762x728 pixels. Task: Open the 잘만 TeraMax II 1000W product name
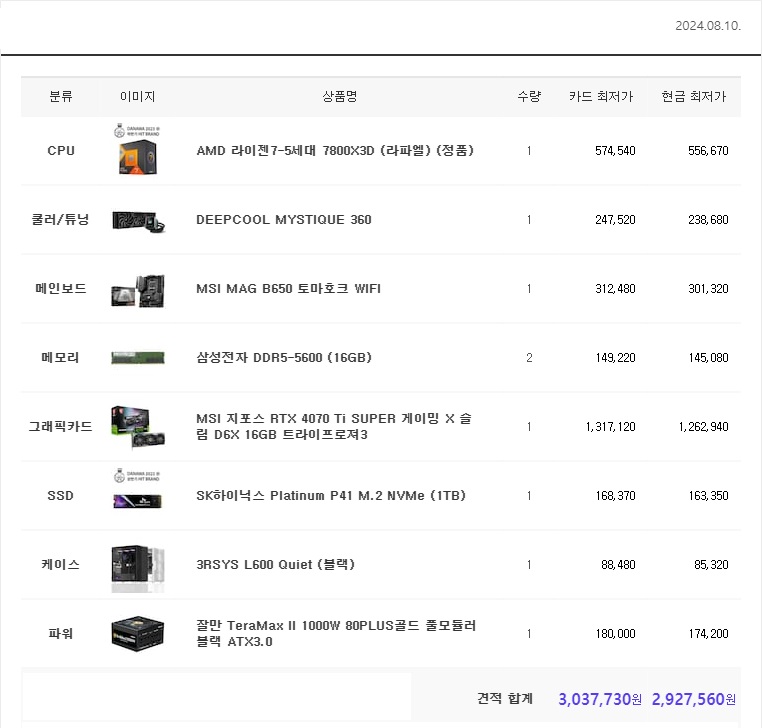click(x=336, y=633)
